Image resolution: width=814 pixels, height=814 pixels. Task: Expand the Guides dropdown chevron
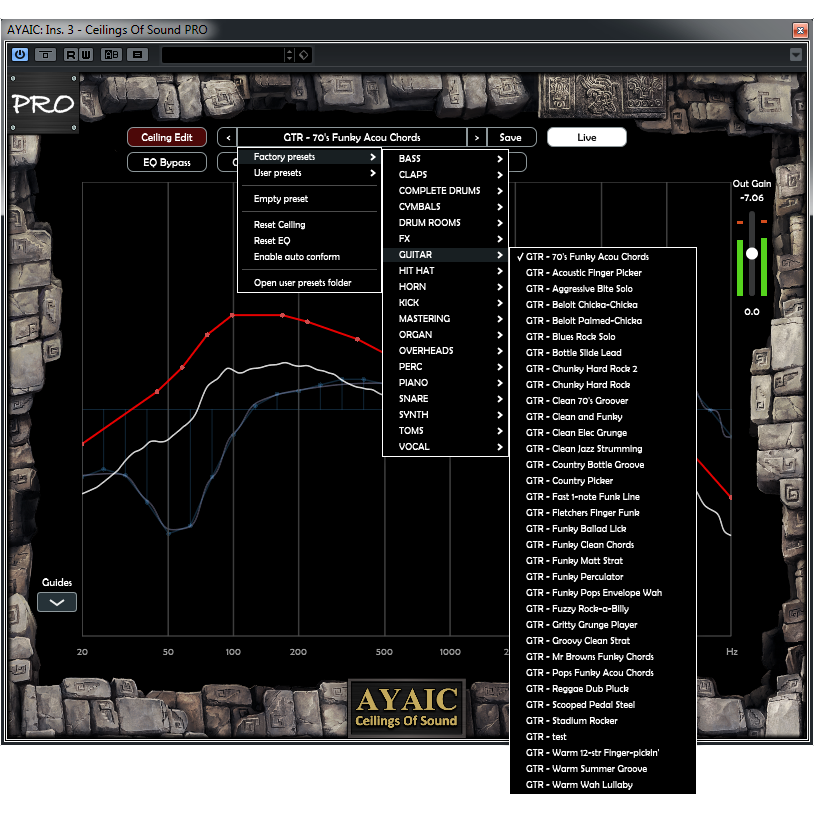pos(57,602)
